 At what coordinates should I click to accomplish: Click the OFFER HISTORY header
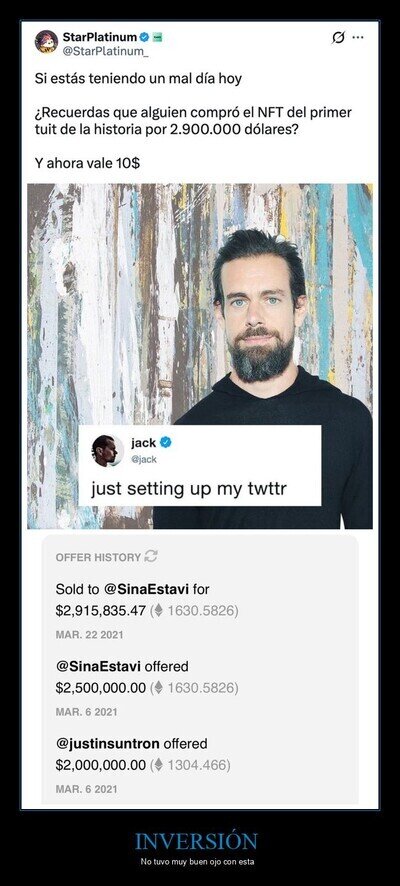point(98,557)
